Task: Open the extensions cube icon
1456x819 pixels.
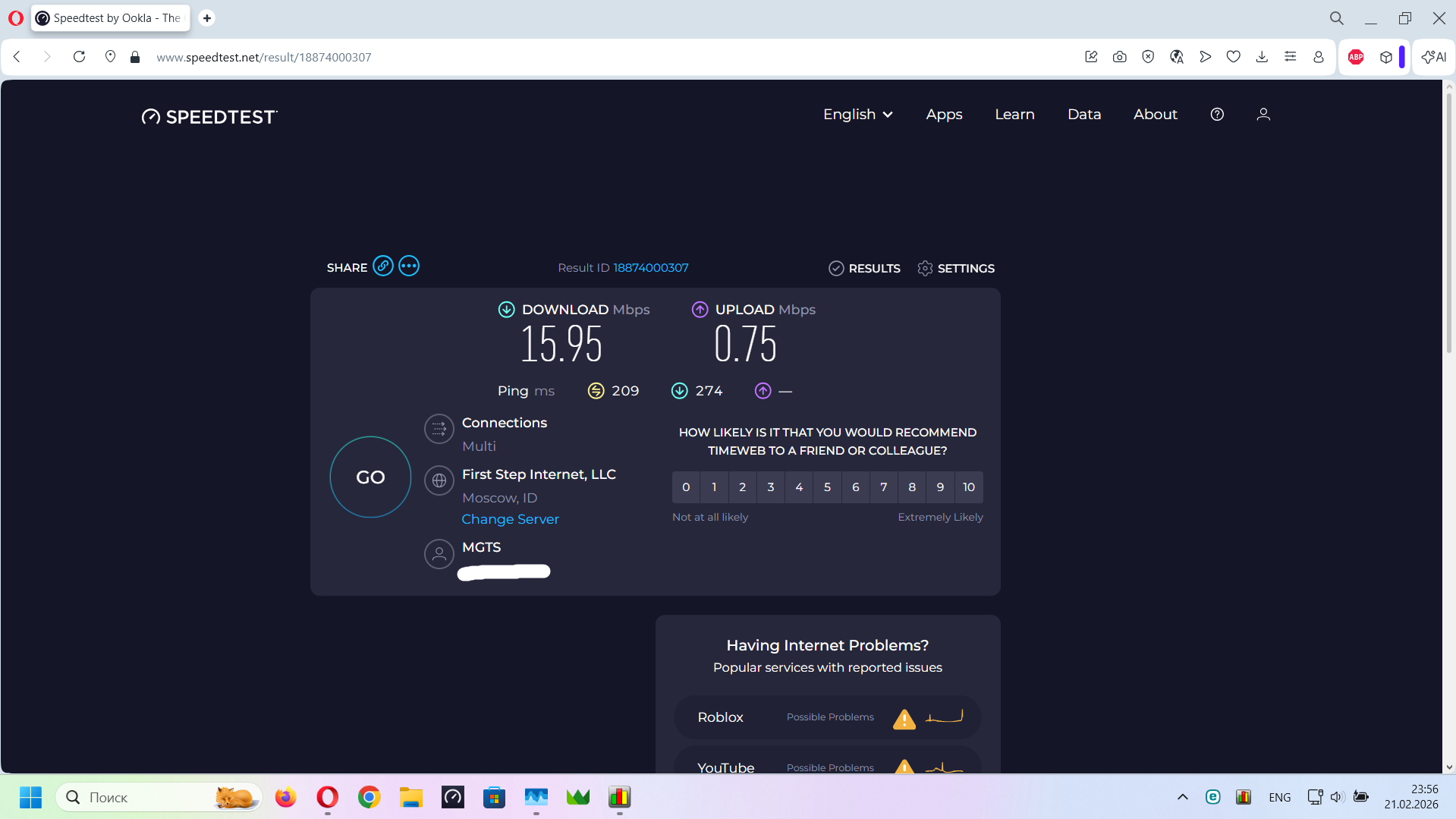Action: 1386,57
